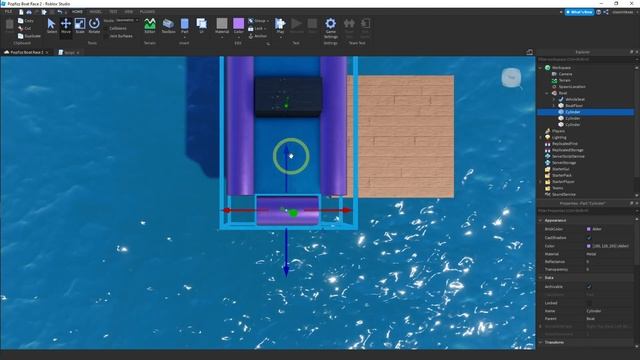Activate the Rotate tool
The height and width of the screenshot is (360, 640).
94,26
